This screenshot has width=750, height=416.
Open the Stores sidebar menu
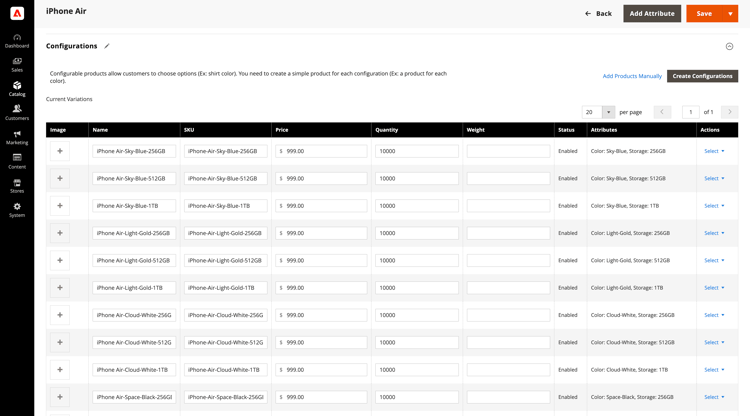(17, 186)
